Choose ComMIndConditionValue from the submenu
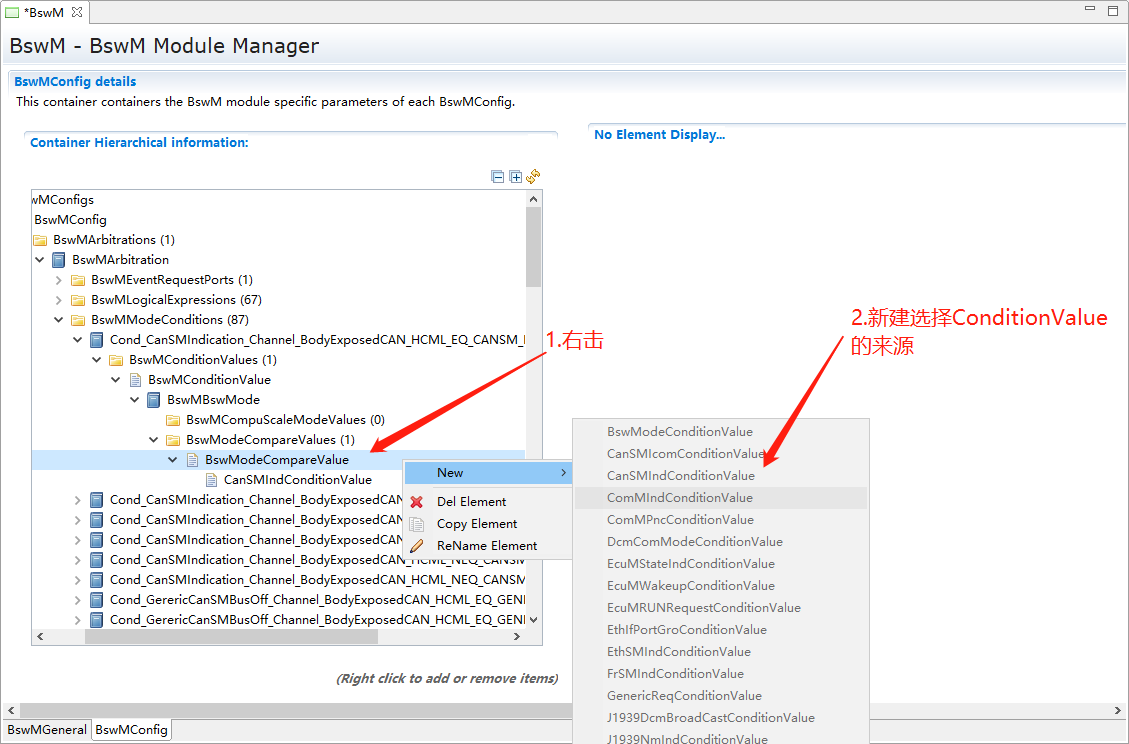The height and width of the screenshot is (744, 1129). (680, 498)
